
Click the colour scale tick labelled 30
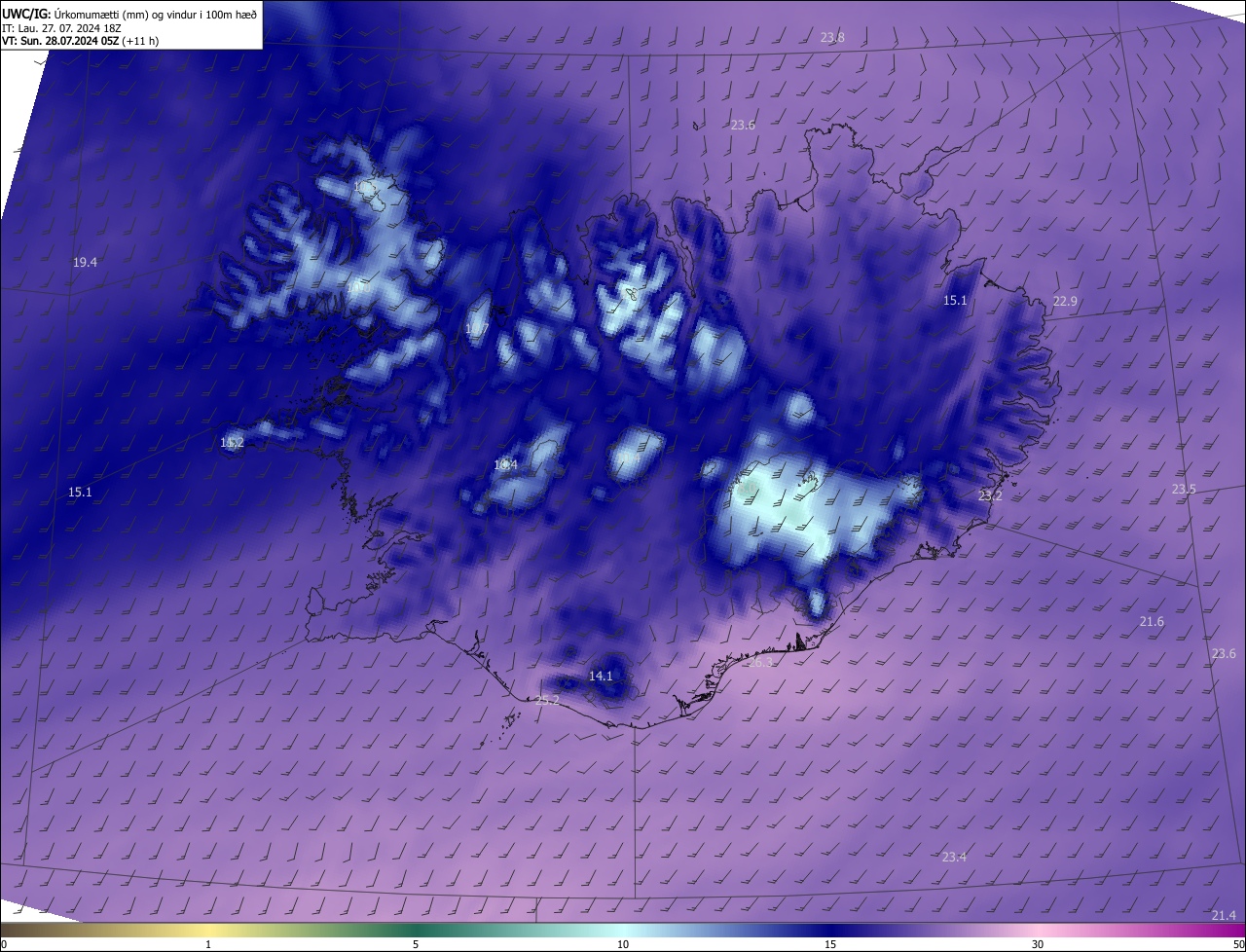(x=1038, y=944)
